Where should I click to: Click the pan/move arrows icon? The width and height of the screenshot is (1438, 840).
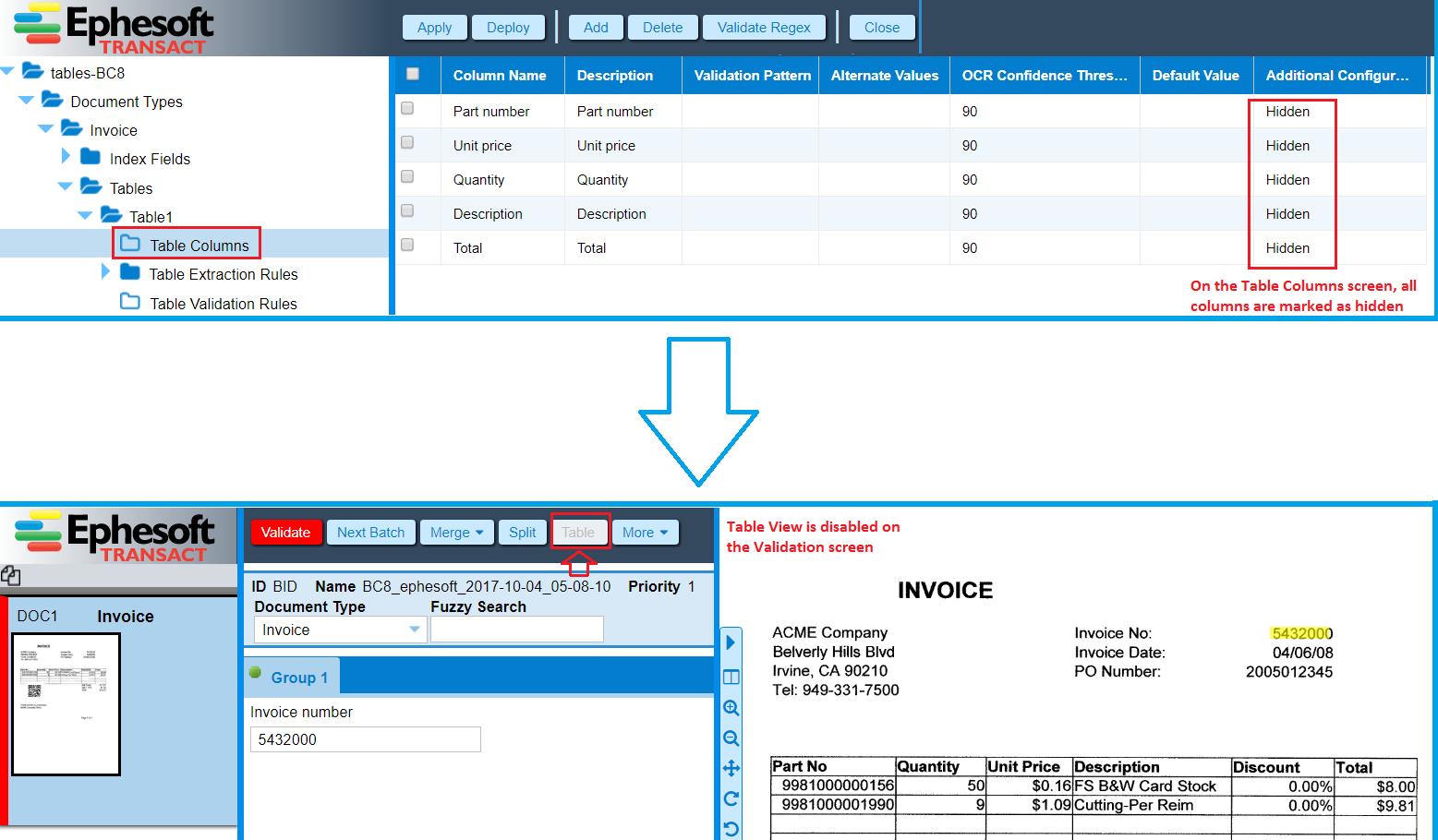[x=731, y=768]
